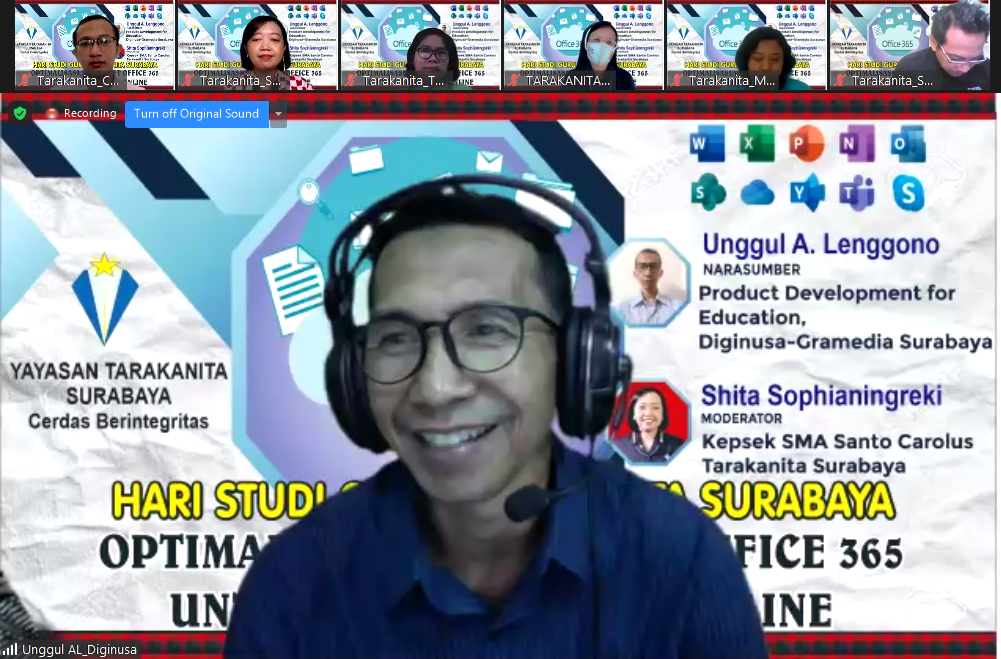The image size is (1001, 659).
Task: Click the SharePoint icon in the background
Action: (x=708, y=192)
